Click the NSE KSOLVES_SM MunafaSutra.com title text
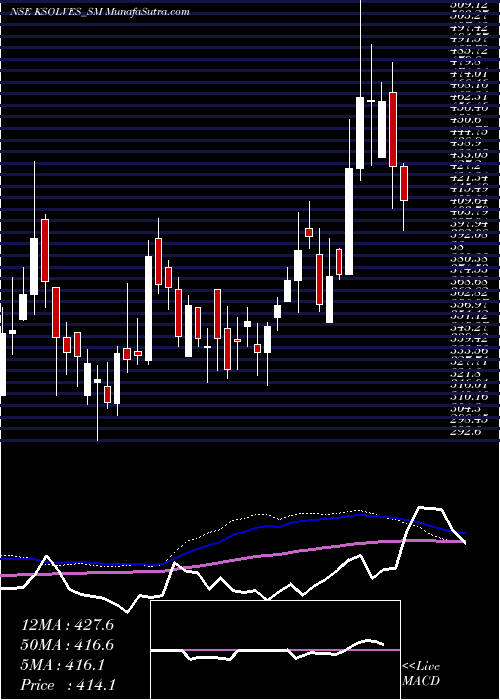Viewport: 500px width, 700px height. point(100,12)
